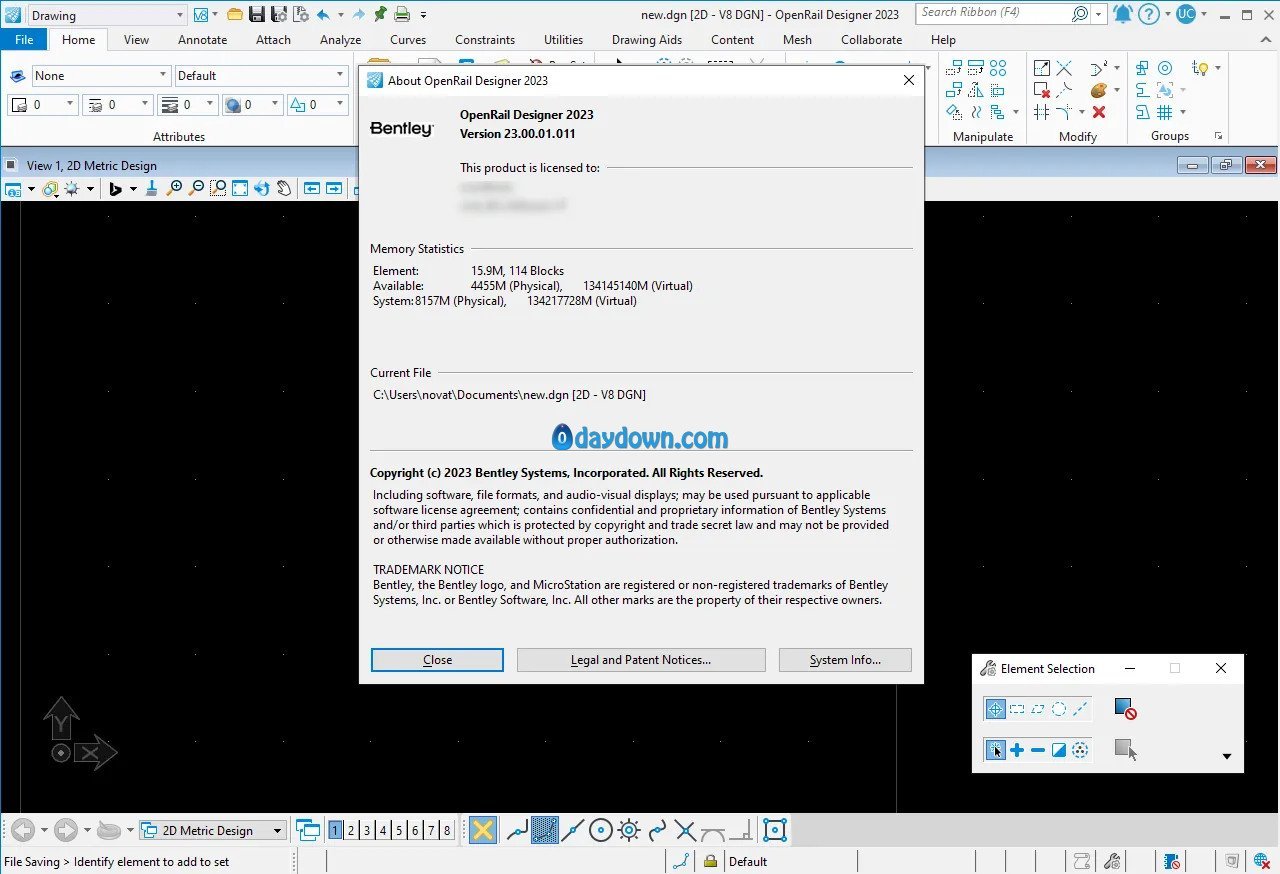Click the lock icon in status bar
Image resolution: width=1280 pixels, height=874 pixels.
pyautogui.click(x=710, y=861)
